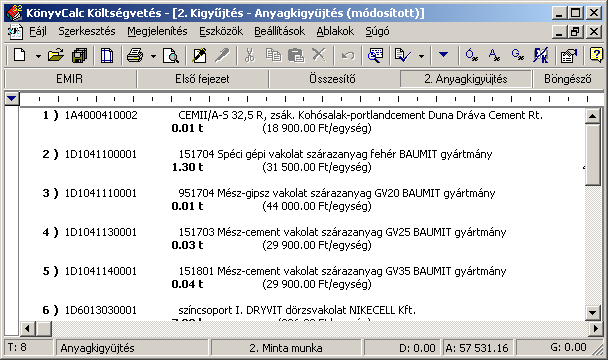Click the G percent toolbar icon
The height and width of the screenshot is (360, 608).
pyautogui.click(x=517, y=55)
